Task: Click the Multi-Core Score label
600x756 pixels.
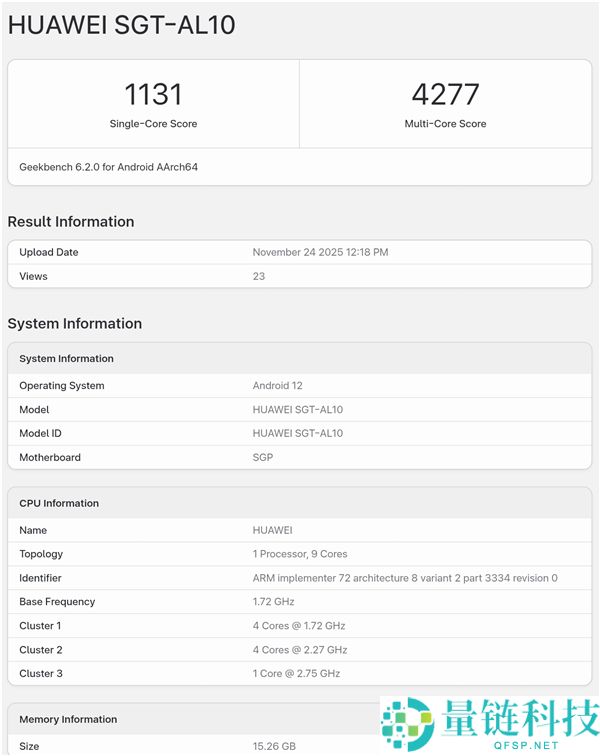Action: [445, 124]
